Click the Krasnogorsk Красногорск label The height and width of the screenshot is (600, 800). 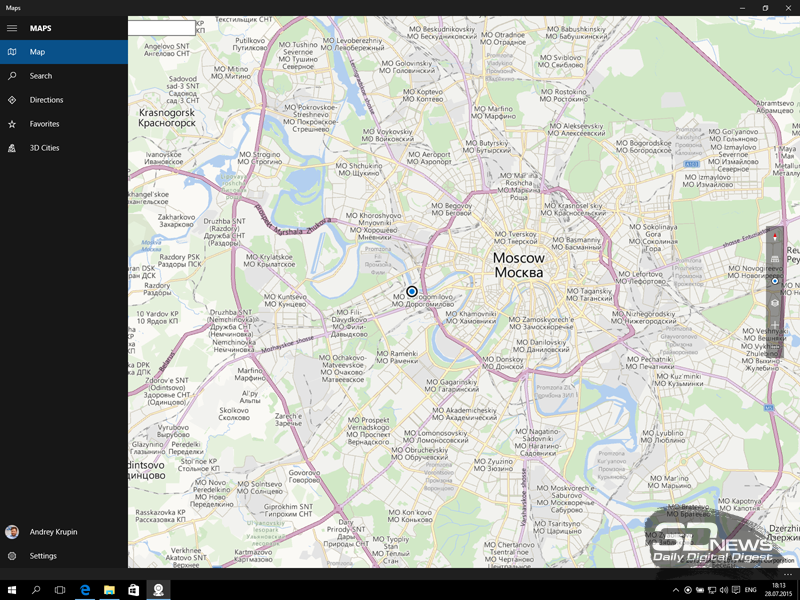coord(167,117)
